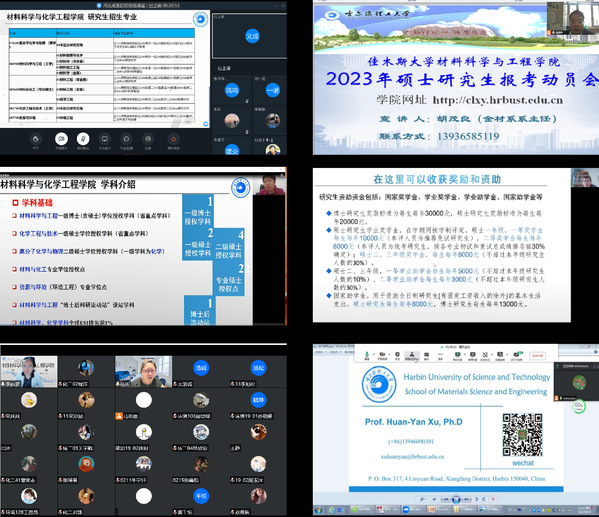Click the annotation pen icon in meeting toolbar

point(484,355)
